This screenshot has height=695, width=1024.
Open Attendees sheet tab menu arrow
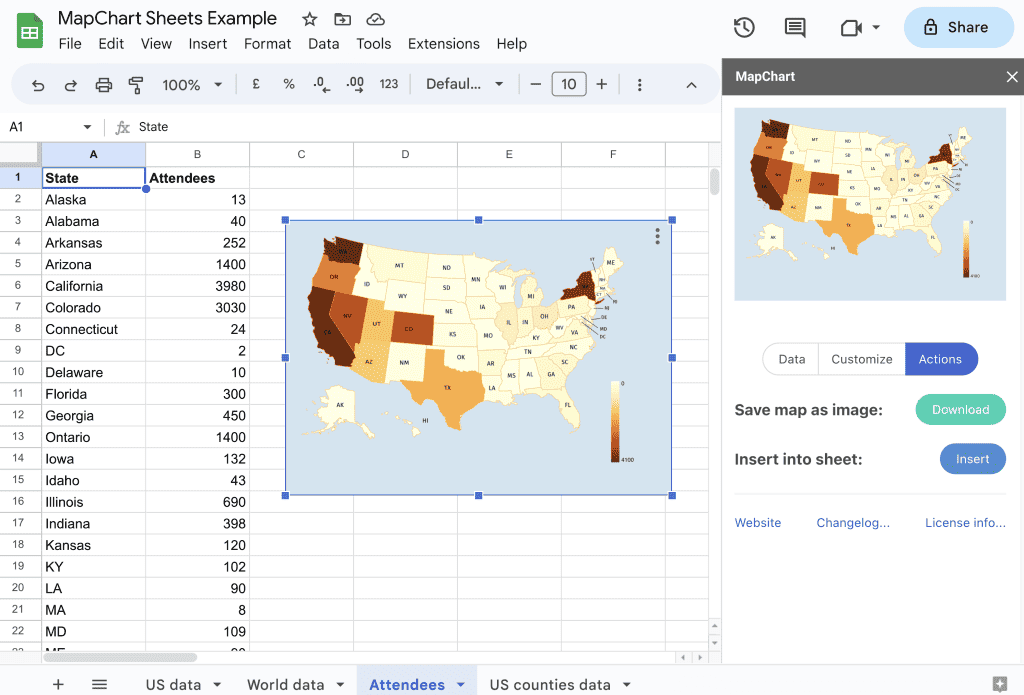point(460,685)
